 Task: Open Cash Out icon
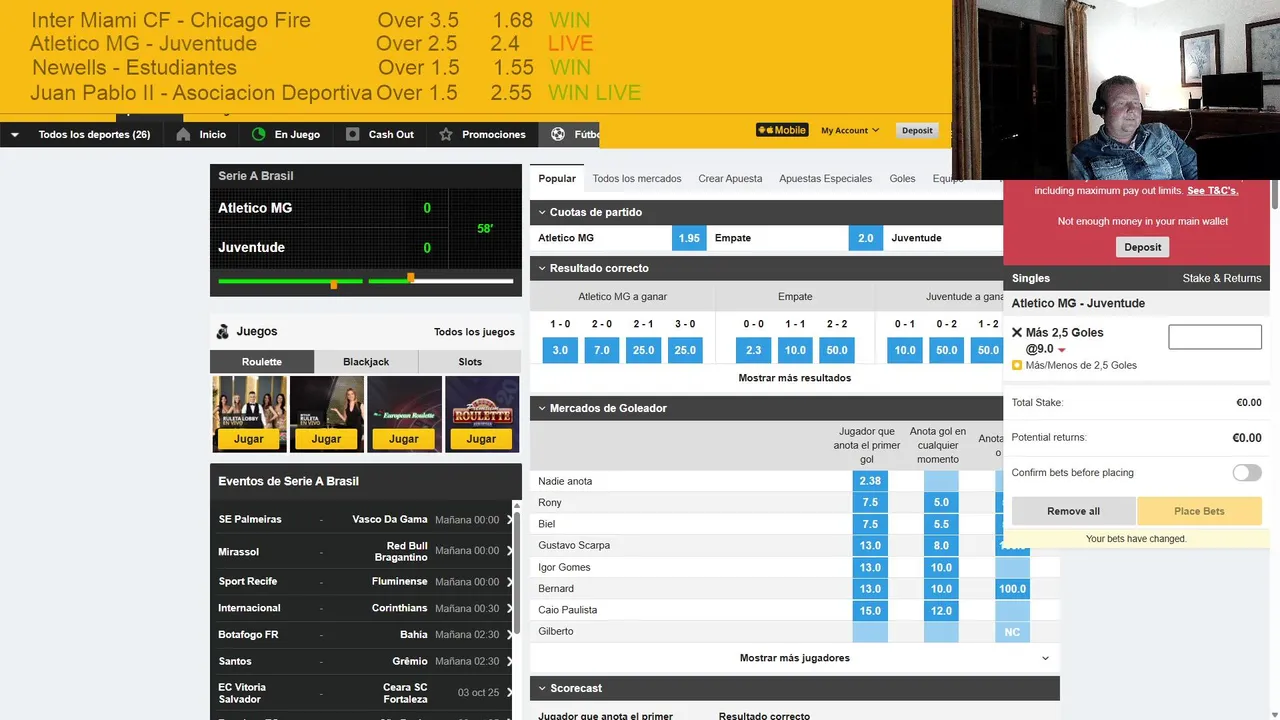(352, 134)
